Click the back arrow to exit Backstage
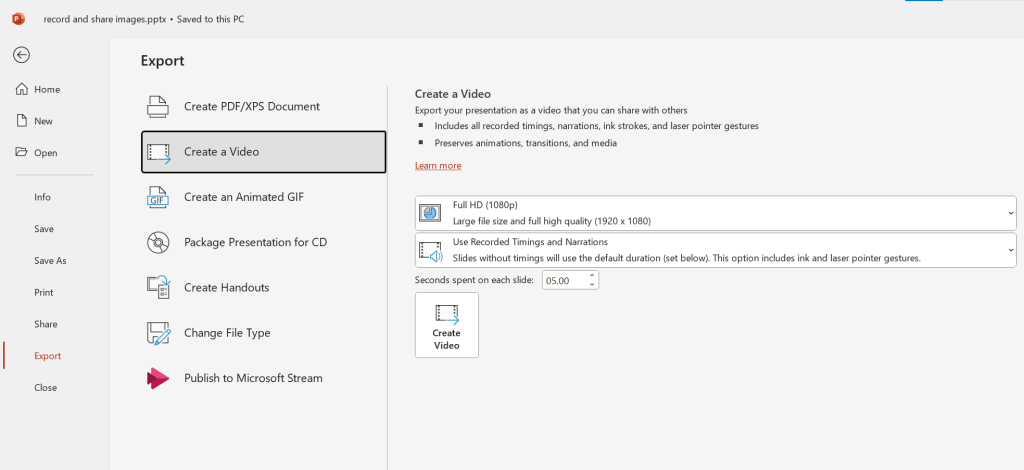Screen dimensions: 1024x470 pyautogui.click(x=22, y=55)
